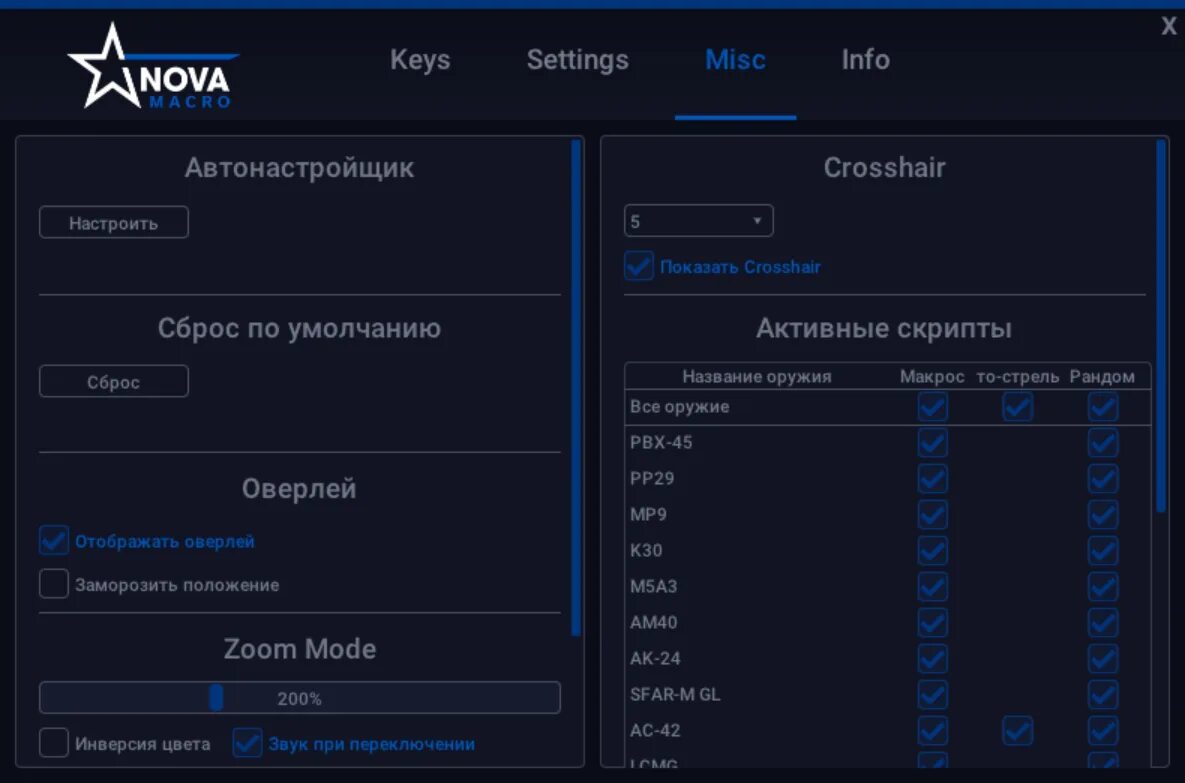1185x783 pixels.
Task: Open the Crosshair style dropdown
Action: pos(698,220)
